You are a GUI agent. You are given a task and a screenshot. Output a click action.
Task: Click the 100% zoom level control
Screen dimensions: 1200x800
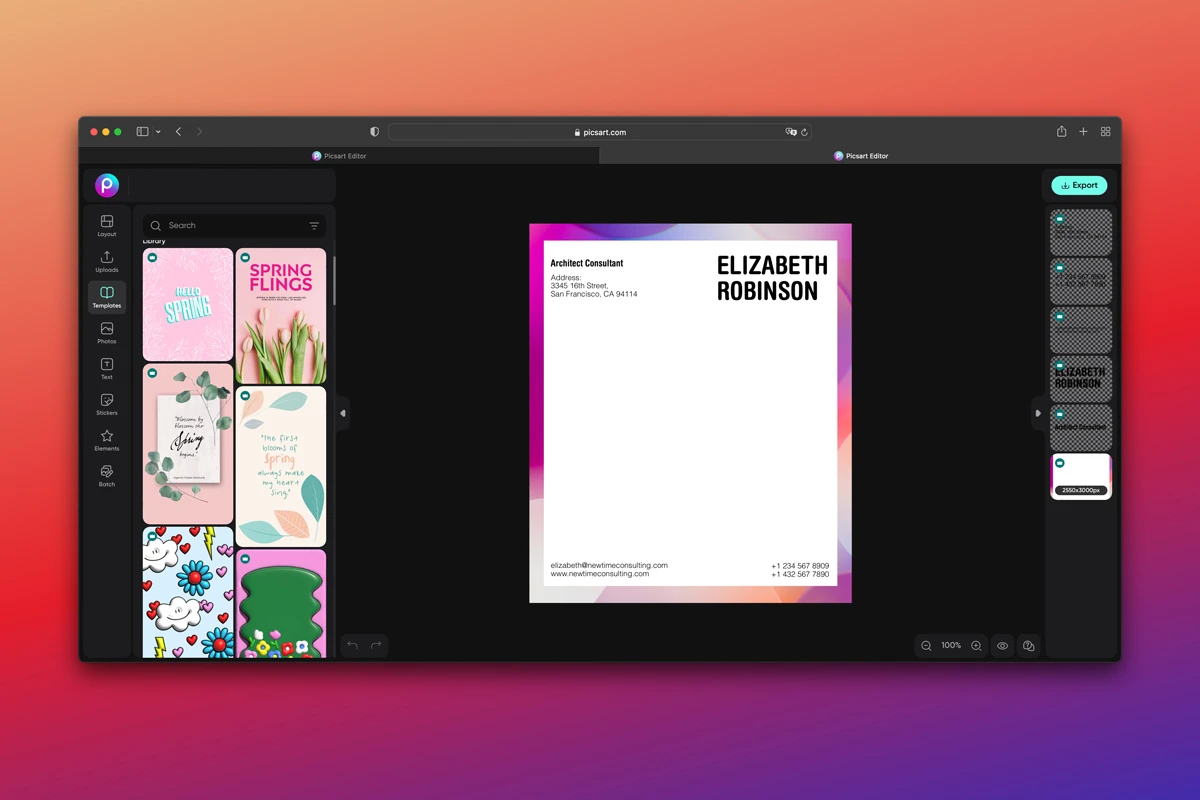point(950,645)
